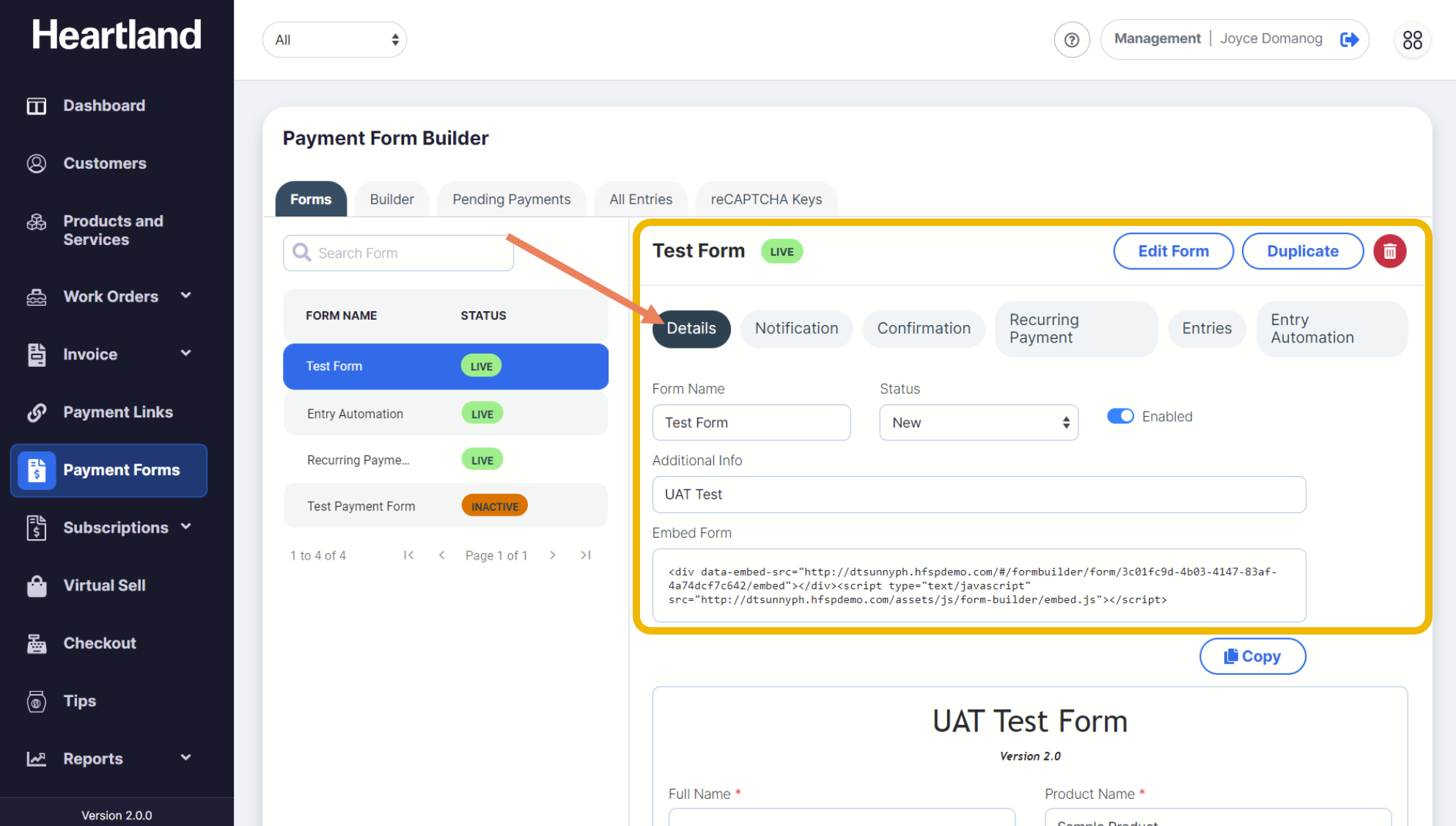1456x826 pixels.
Task: Open the reCAPTCHA Keys tab
Action: pyautogui.click(x=766, y=200)
